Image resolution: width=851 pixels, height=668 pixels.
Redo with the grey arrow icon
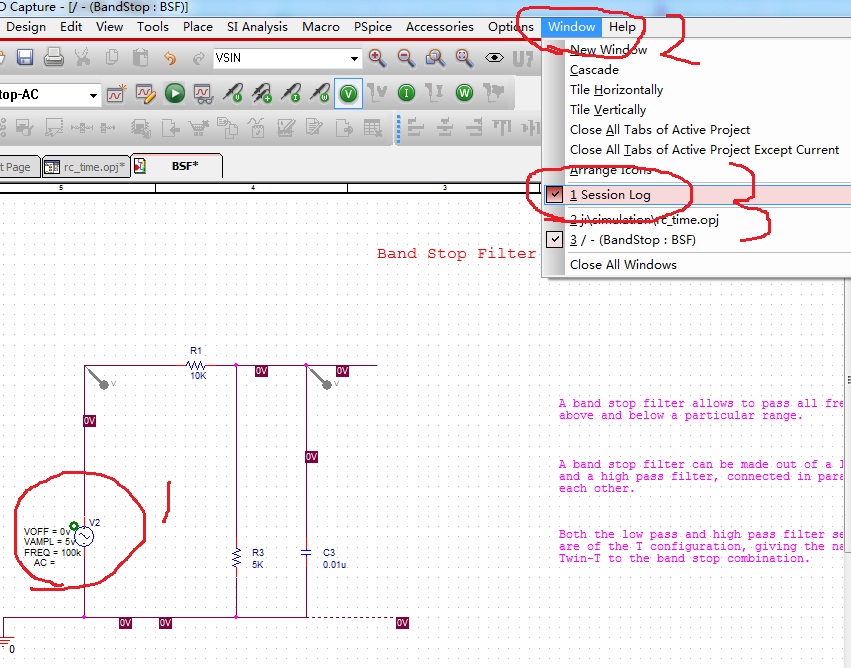tap(199, 58)
